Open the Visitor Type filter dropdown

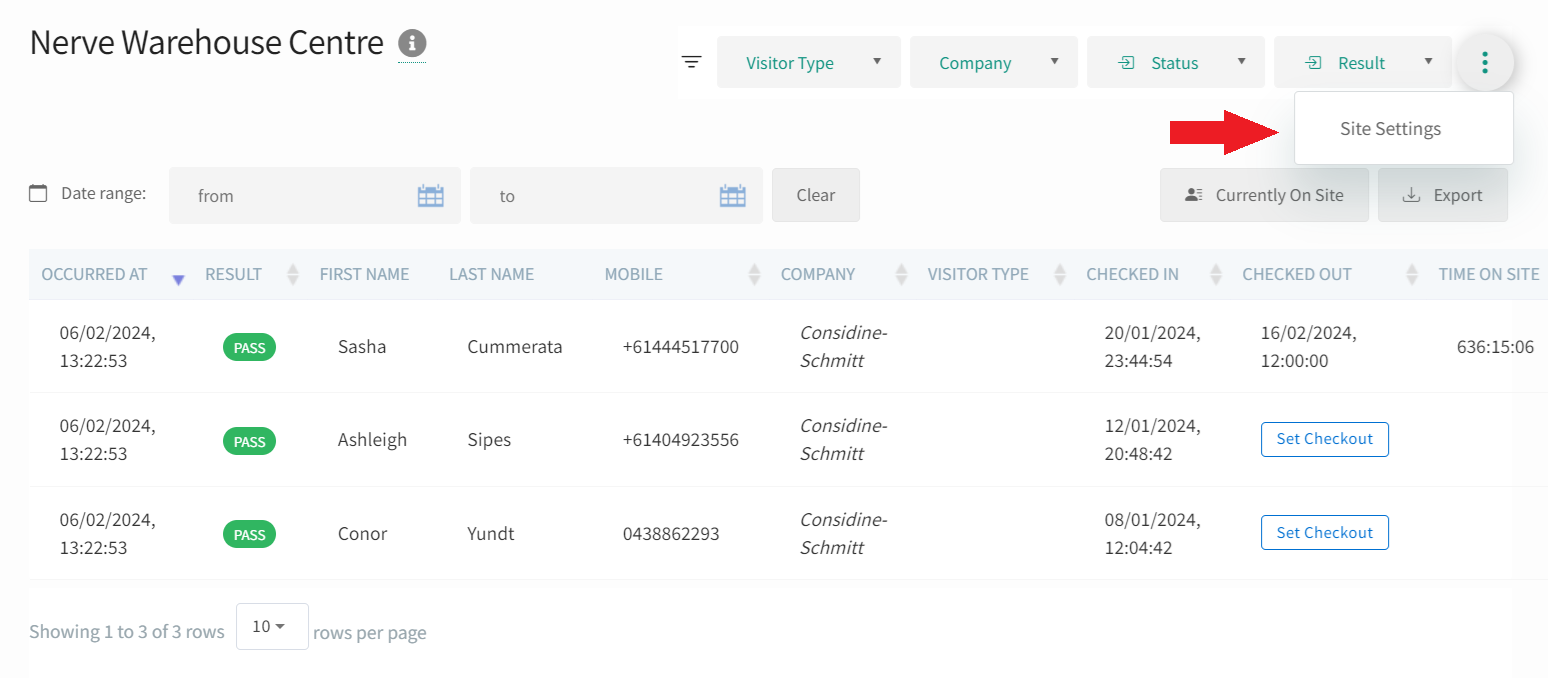point(808,61)
